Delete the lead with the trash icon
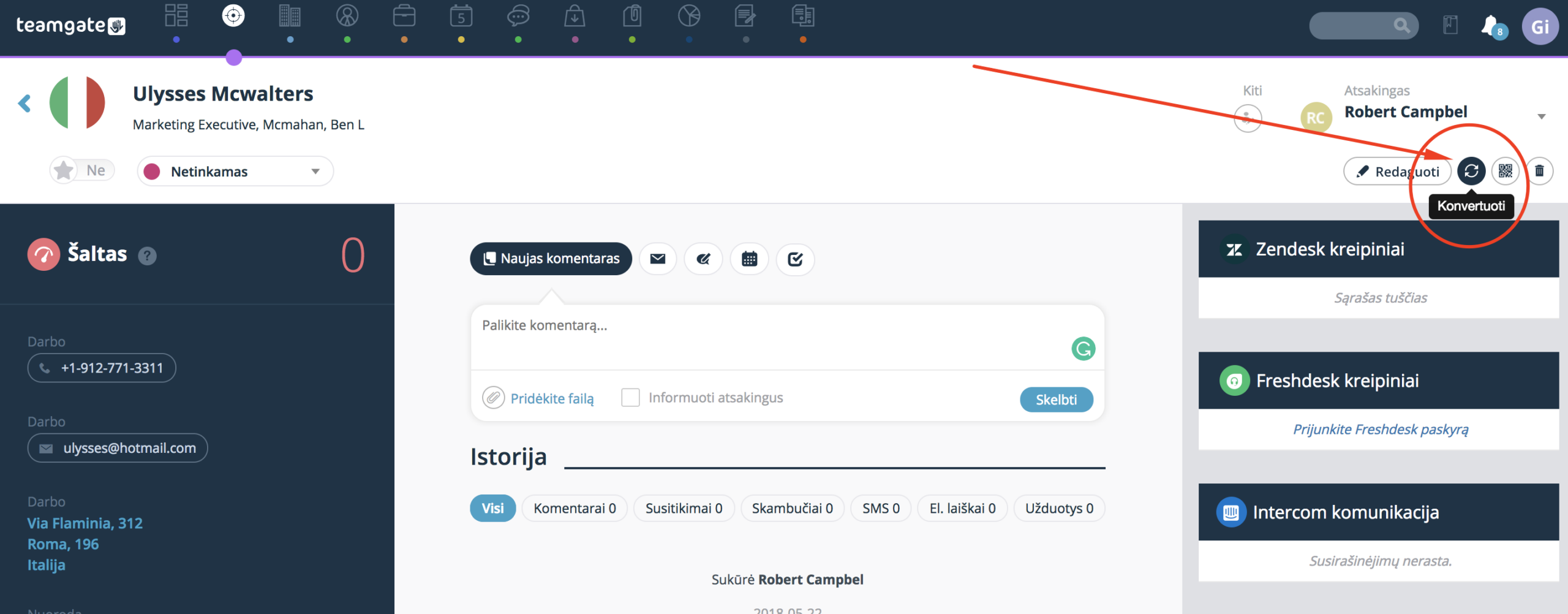1568x614 pixels. coord(1539,171)
